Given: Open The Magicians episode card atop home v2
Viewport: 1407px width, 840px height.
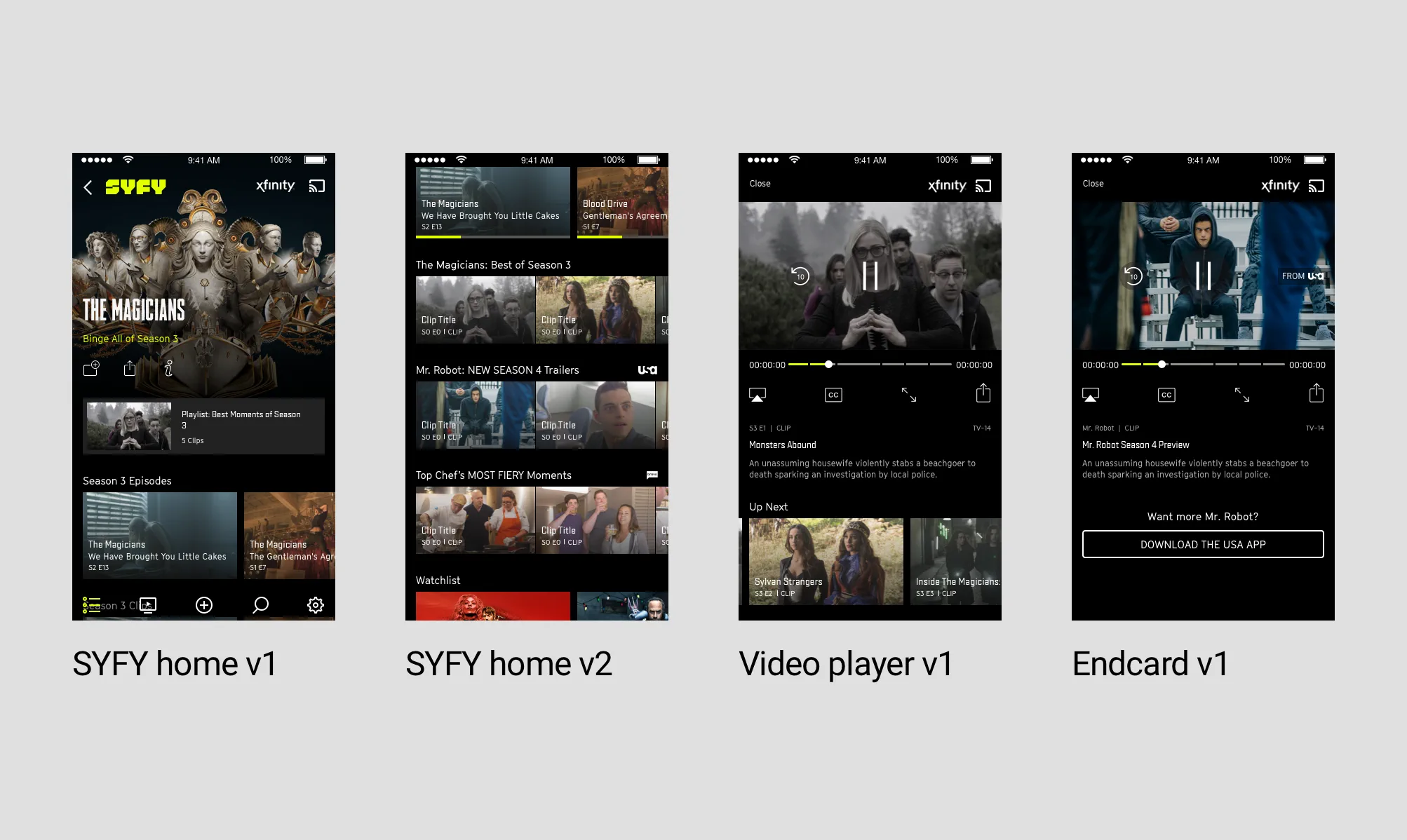Looking at the screenshot, I should pos(493,203).
